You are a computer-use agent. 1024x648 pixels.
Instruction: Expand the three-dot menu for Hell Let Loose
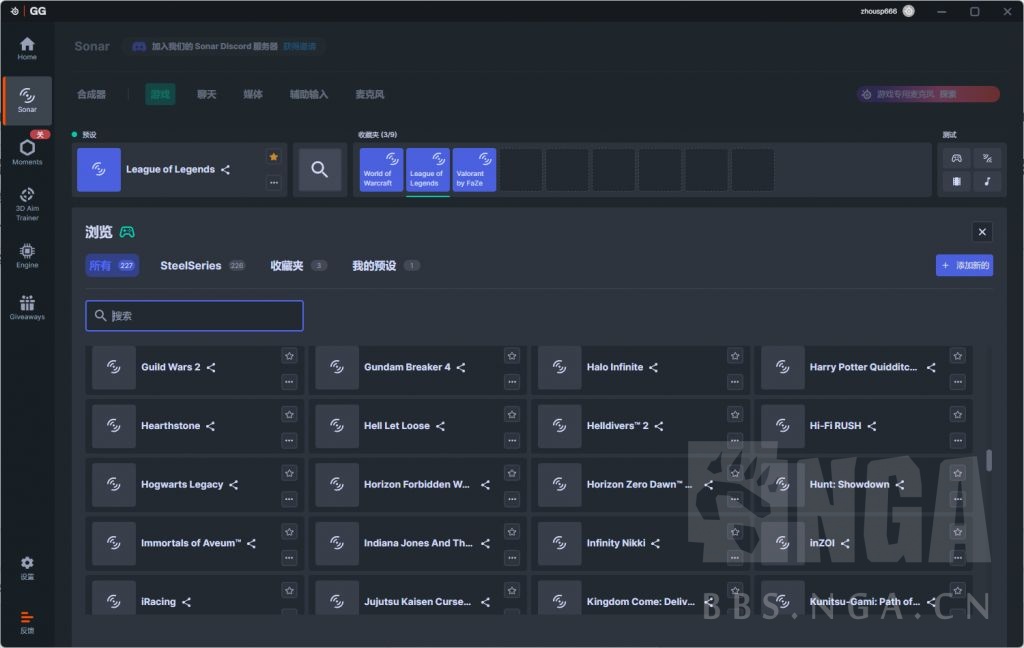[x=512, y=440]
